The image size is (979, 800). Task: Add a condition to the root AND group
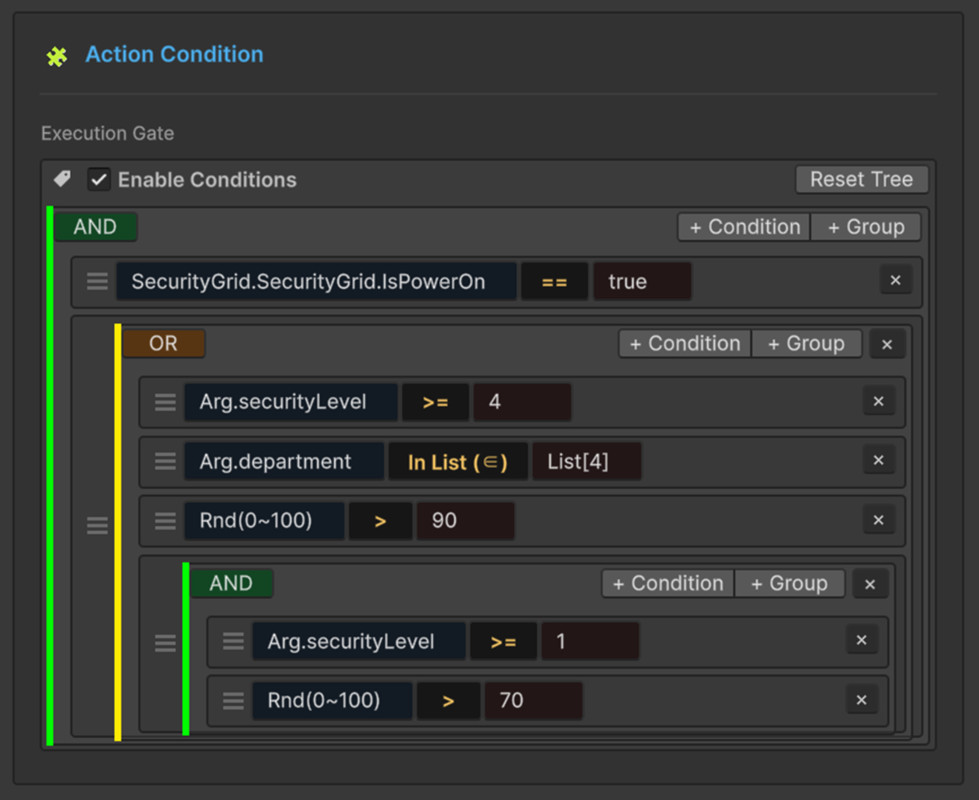click(742, 226)
